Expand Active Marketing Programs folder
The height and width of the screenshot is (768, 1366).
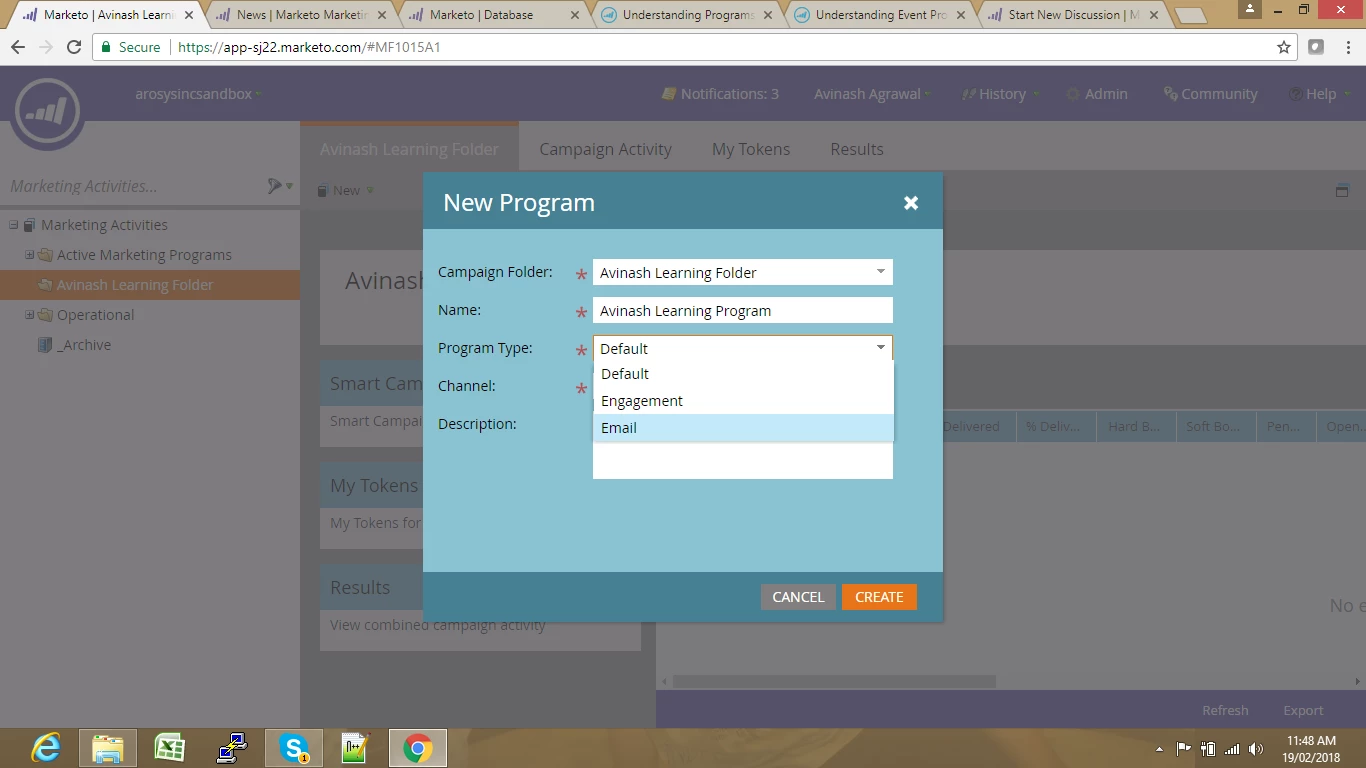[30, 255]
